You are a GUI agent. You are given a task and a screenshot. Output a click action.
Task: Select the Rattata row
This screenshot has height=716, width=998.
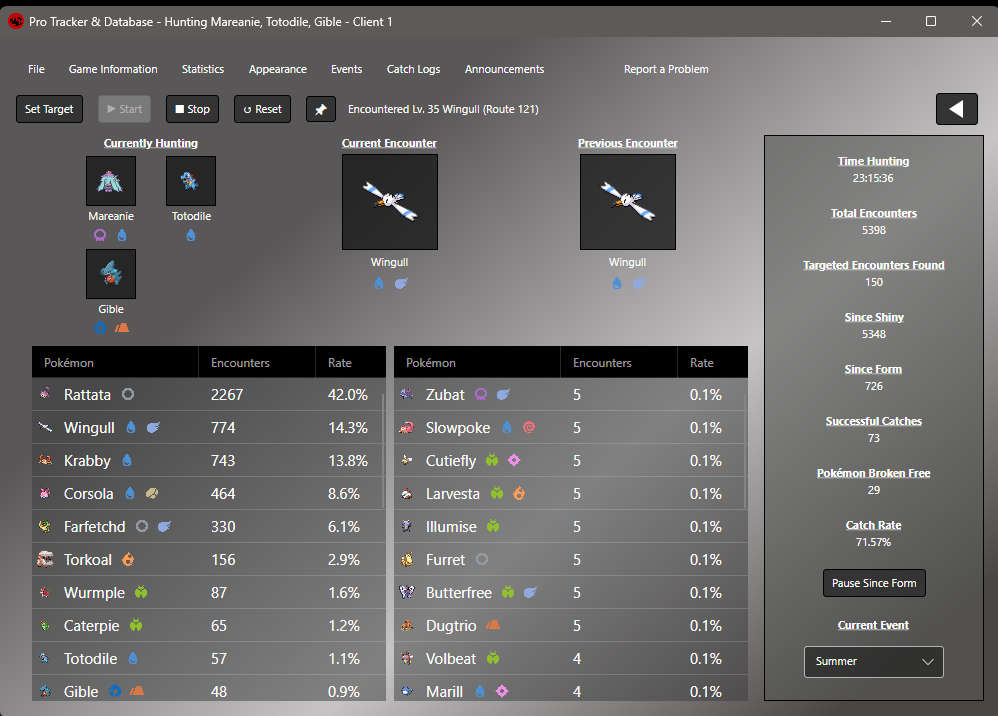209,394
